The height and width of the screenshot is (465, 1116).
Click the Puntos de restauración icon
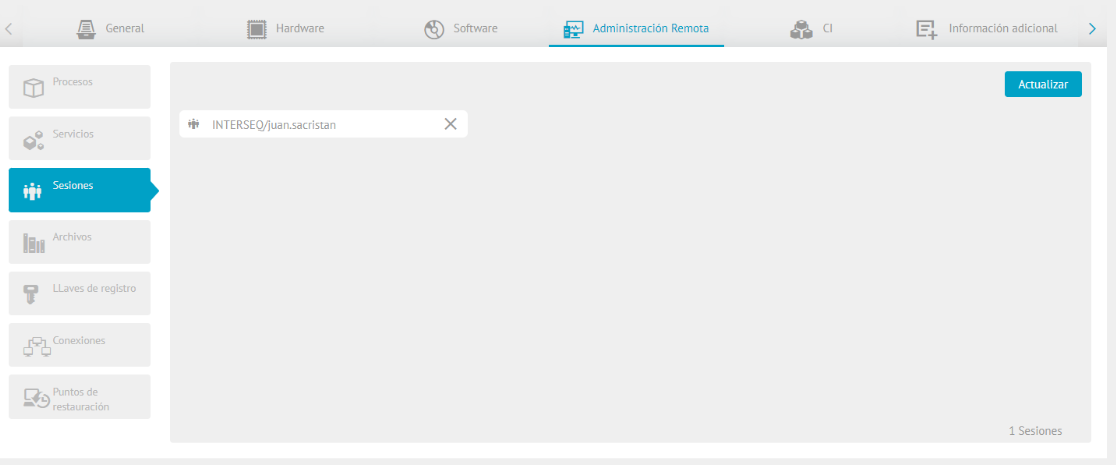[x=36, y=398]
